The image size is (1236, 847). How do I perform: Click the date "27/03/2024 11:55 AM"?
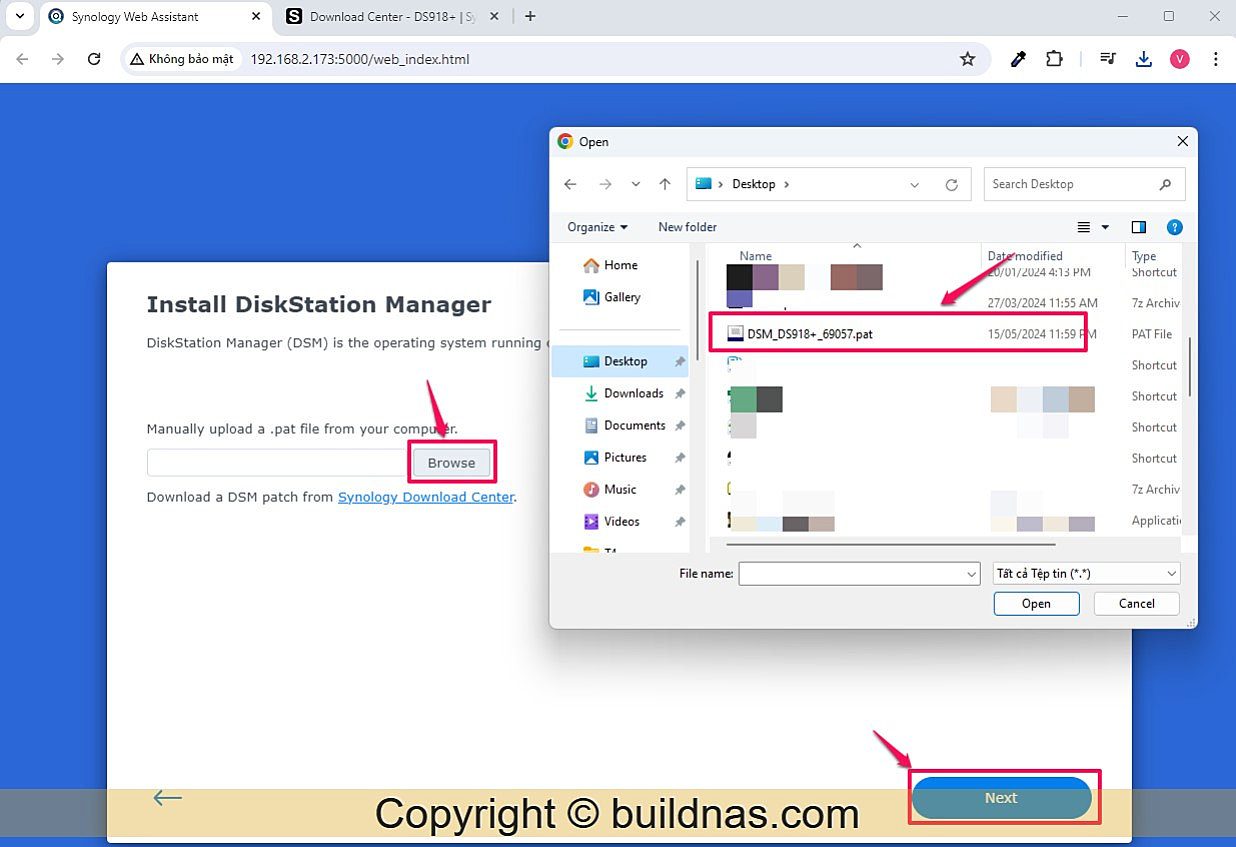(1042, 303)
